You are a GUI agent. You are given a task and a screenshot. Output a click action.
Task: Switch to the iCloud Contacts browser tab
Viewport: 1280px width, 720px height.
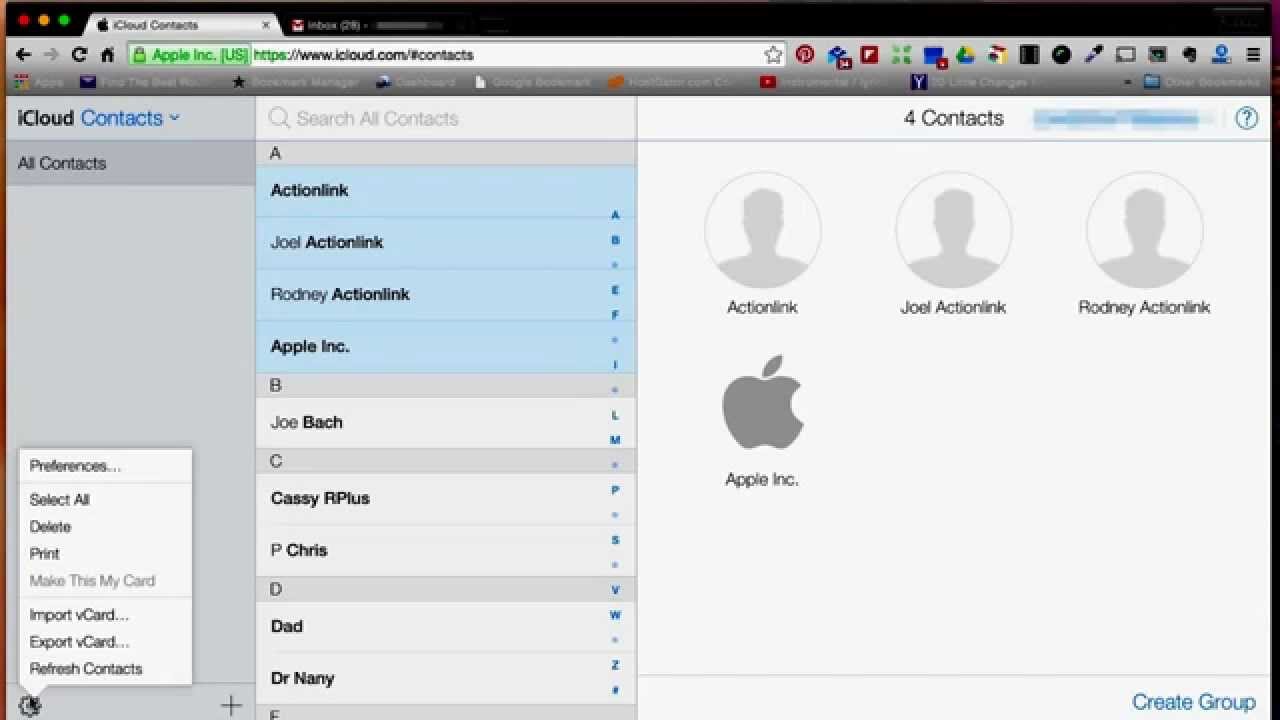click(180, 24)
